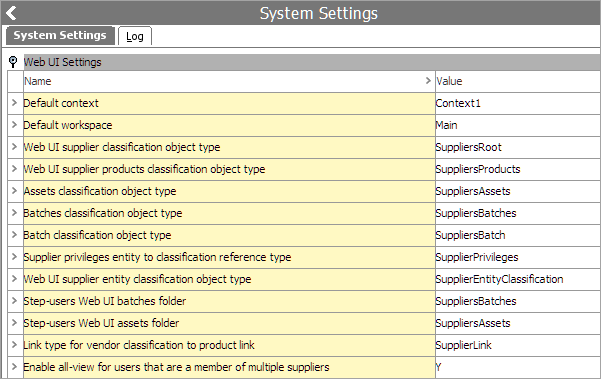Edit the Main workspace value

[517, 125]
